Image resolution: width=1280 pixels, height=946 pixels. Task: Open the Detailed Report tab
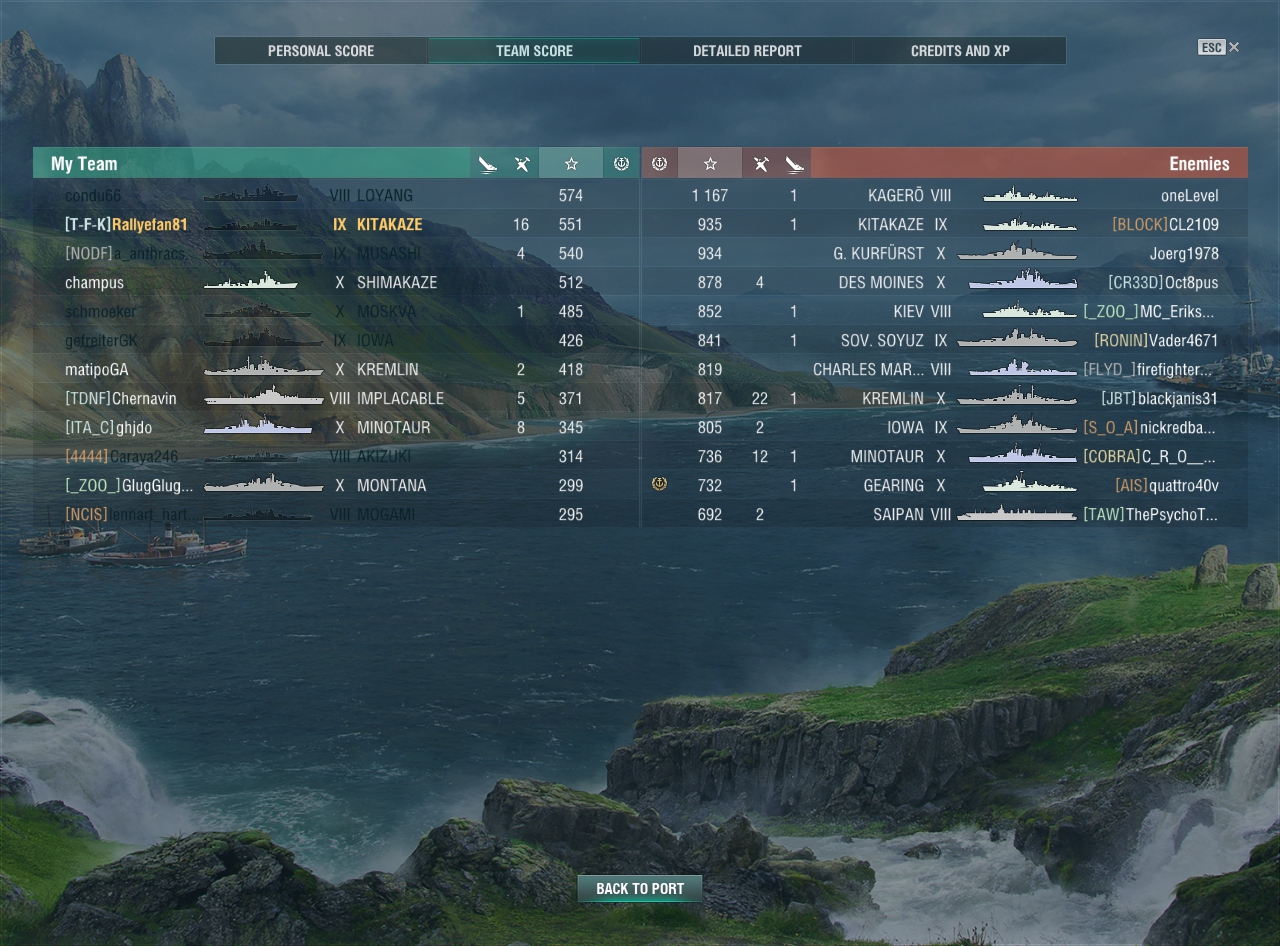[x=747, y=51]
